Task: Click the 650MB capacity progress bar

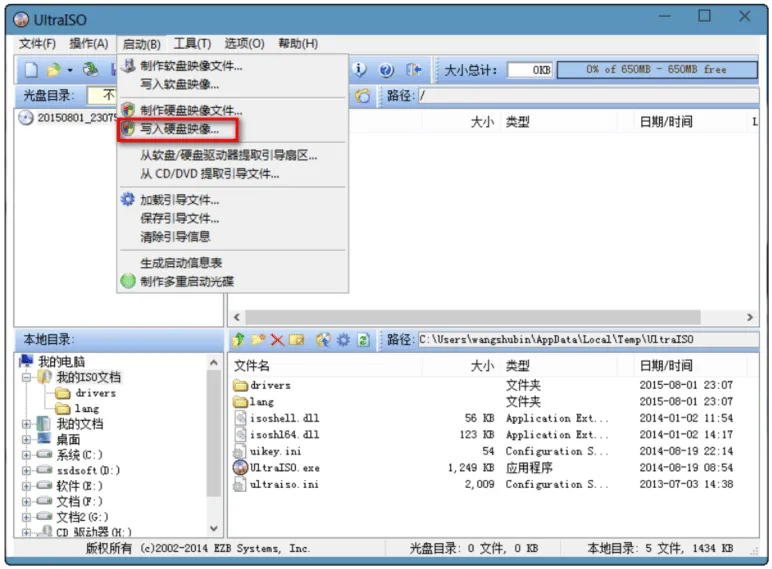Action: coord(657,69)
